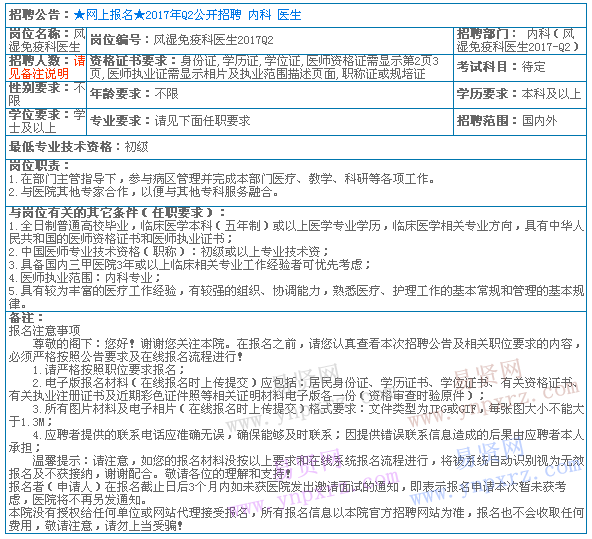Click the 性别要求 不限 cell
Image resolution: width=592 pixels, height=539 pixels.
[46, 94]
